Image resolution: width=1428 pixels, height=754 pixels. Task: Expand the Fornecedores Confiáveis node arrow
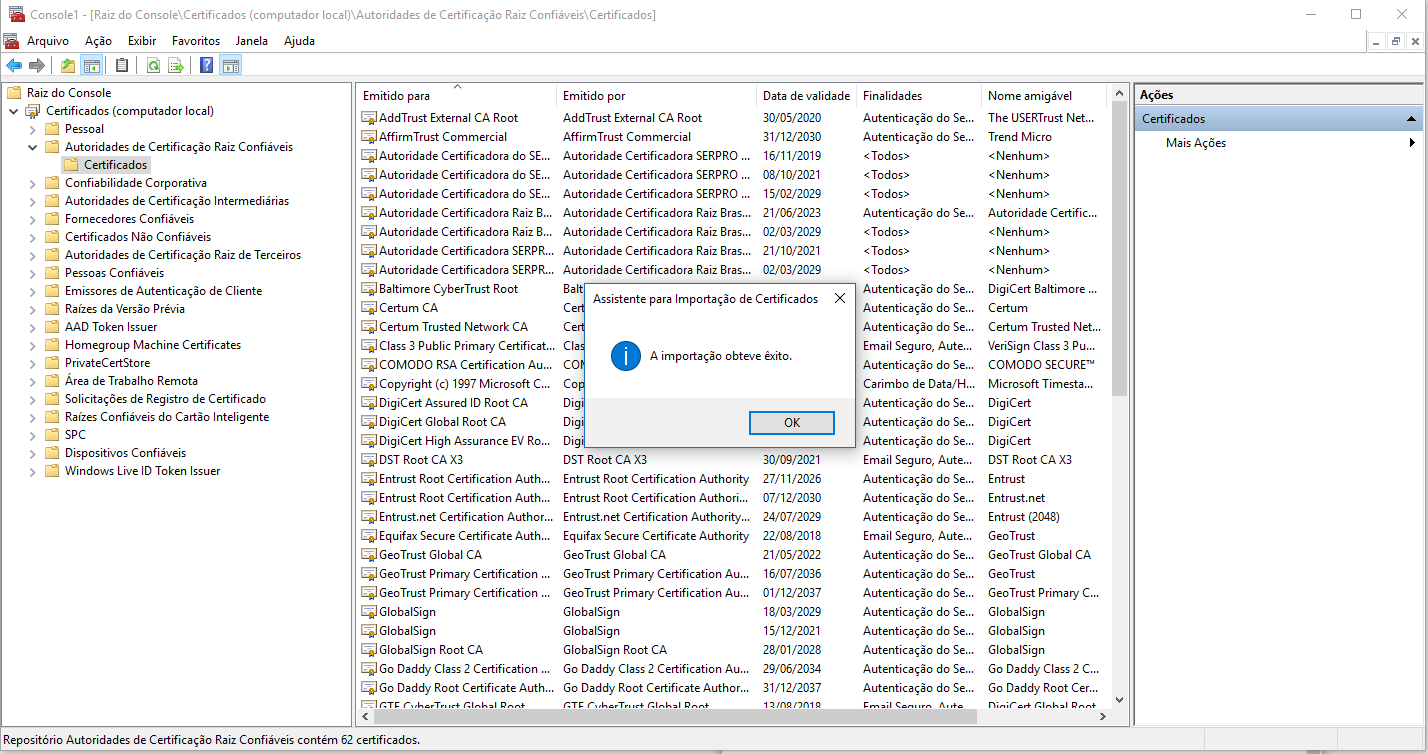(32, 219)
